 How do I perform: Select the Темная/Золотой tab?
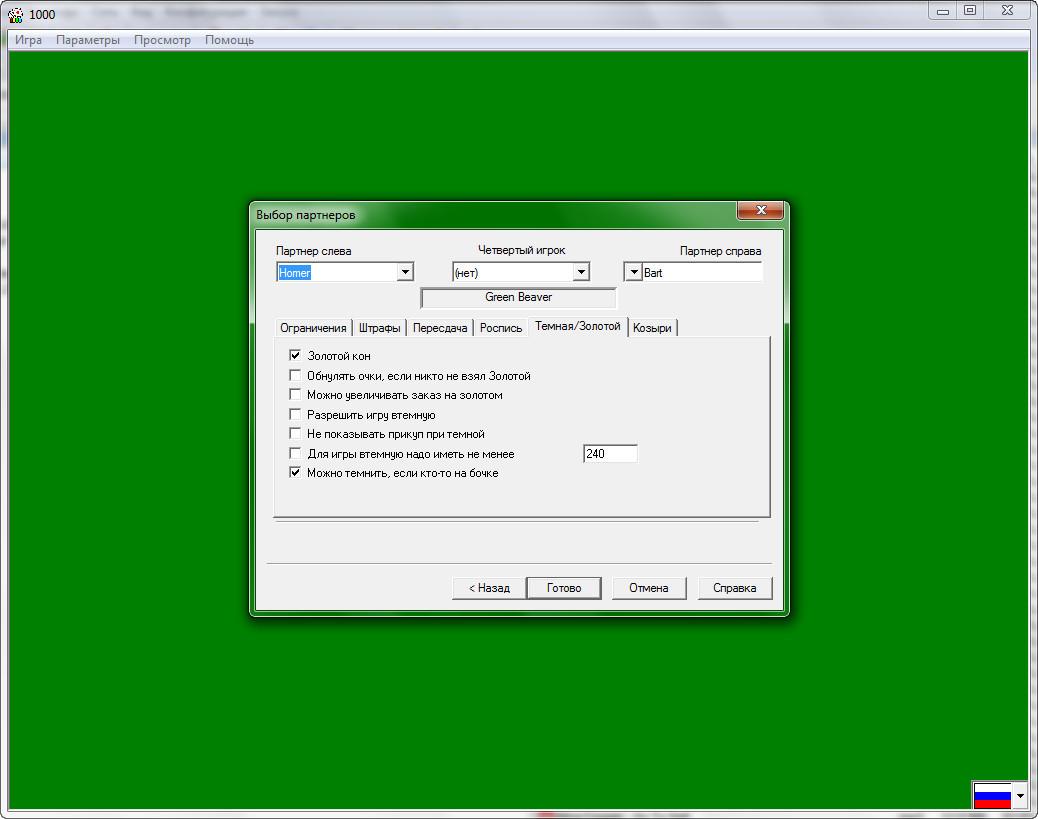pos(578,326)
